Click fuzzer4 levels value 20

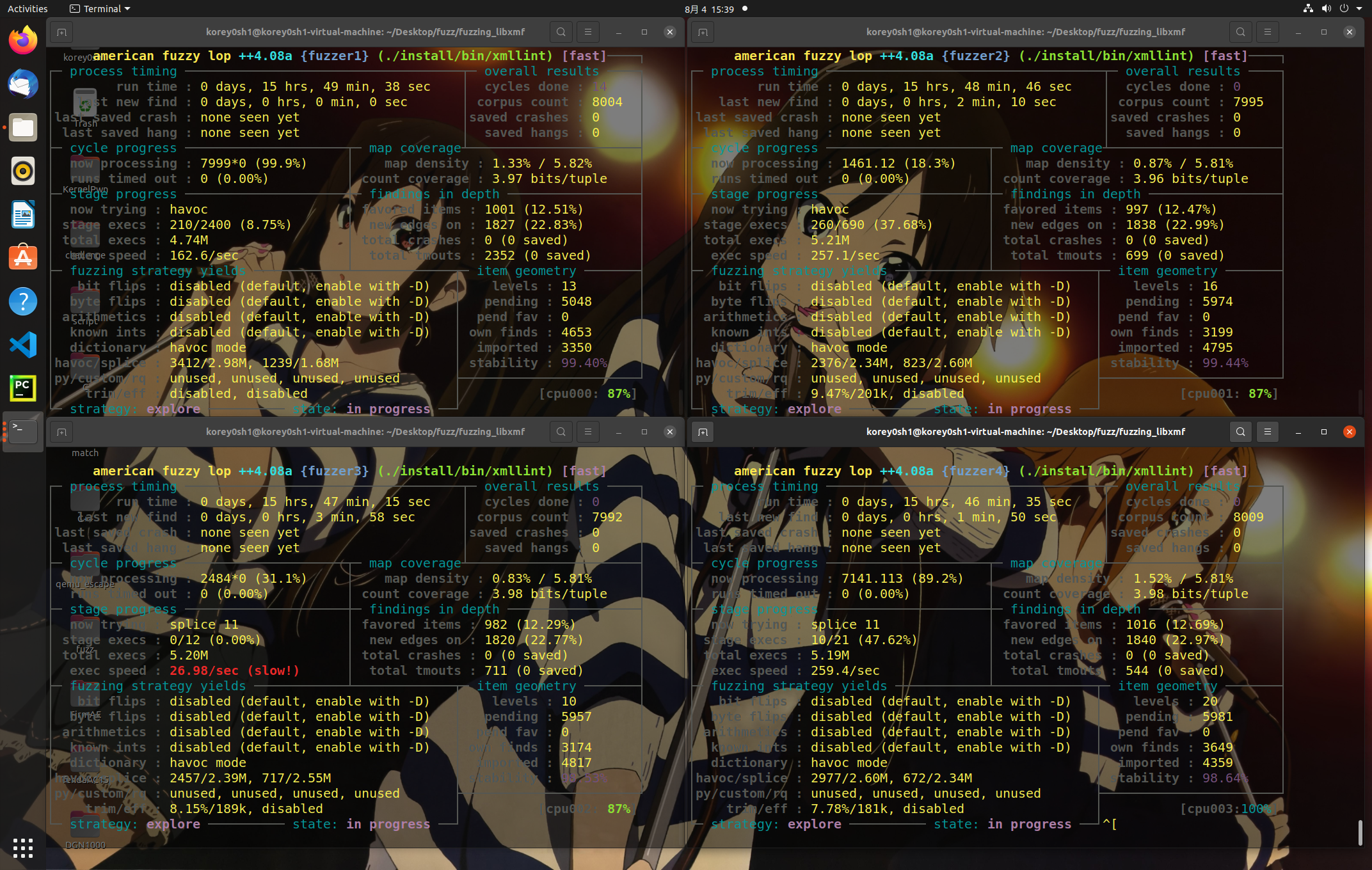click(x=1210, y=701)
